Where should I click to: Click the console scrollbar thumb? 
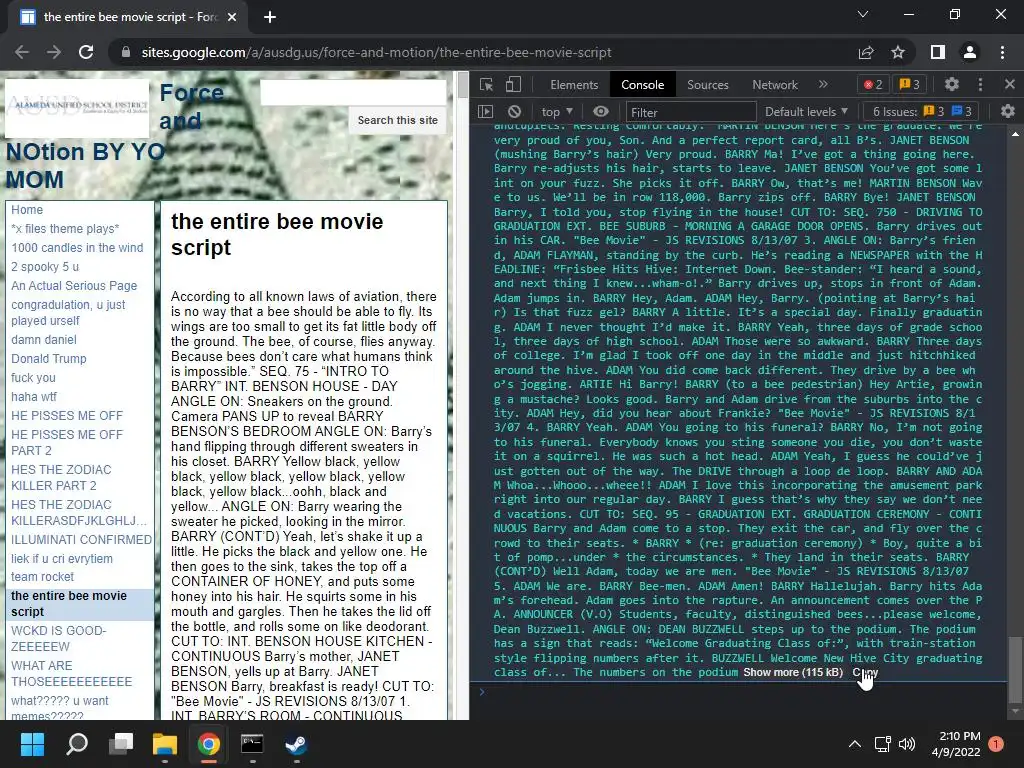1015,668
